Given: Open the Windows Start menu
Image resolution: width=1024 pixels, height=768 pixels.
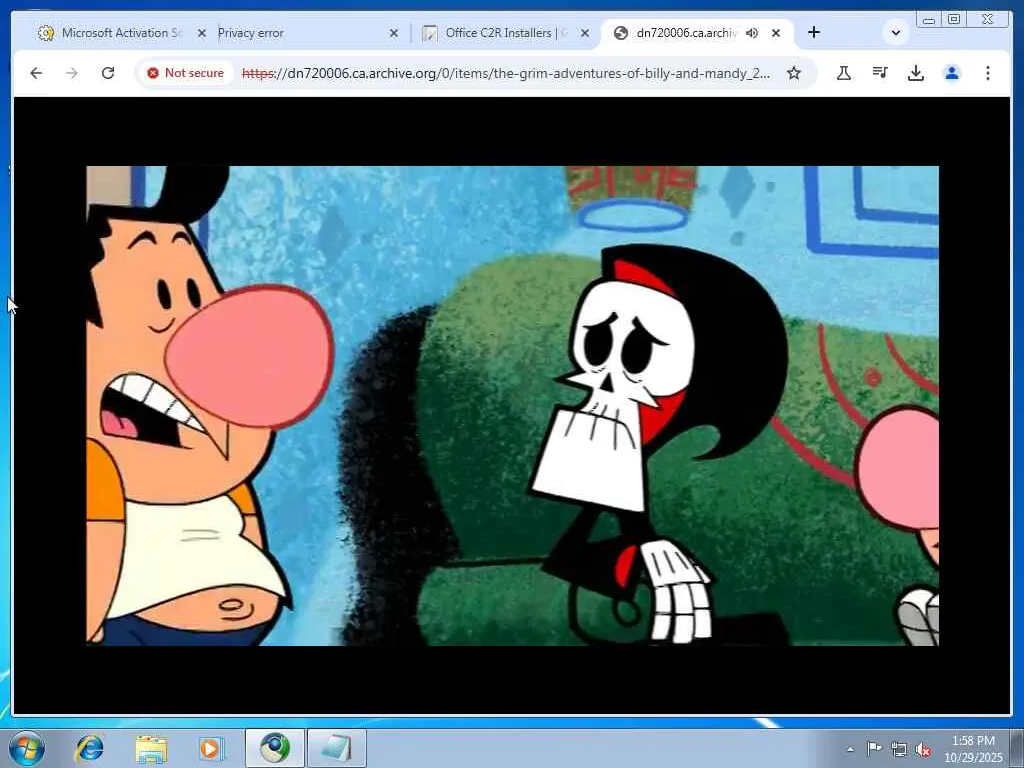Looking at the screenshot, I should point(27,748).
